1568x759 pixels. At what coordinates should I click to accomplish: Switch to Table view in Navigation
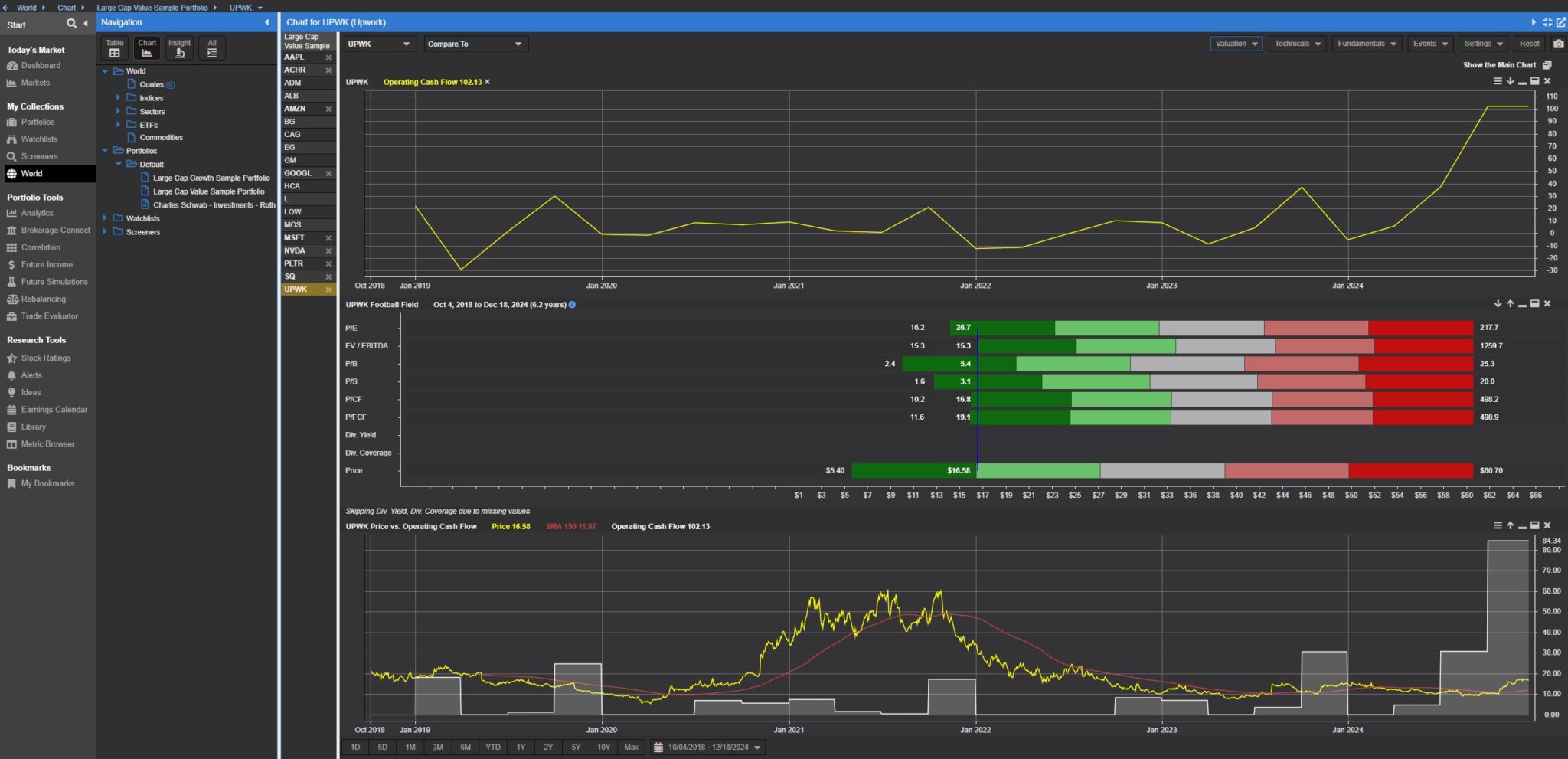pyautogui.click(x=115, y=48)
